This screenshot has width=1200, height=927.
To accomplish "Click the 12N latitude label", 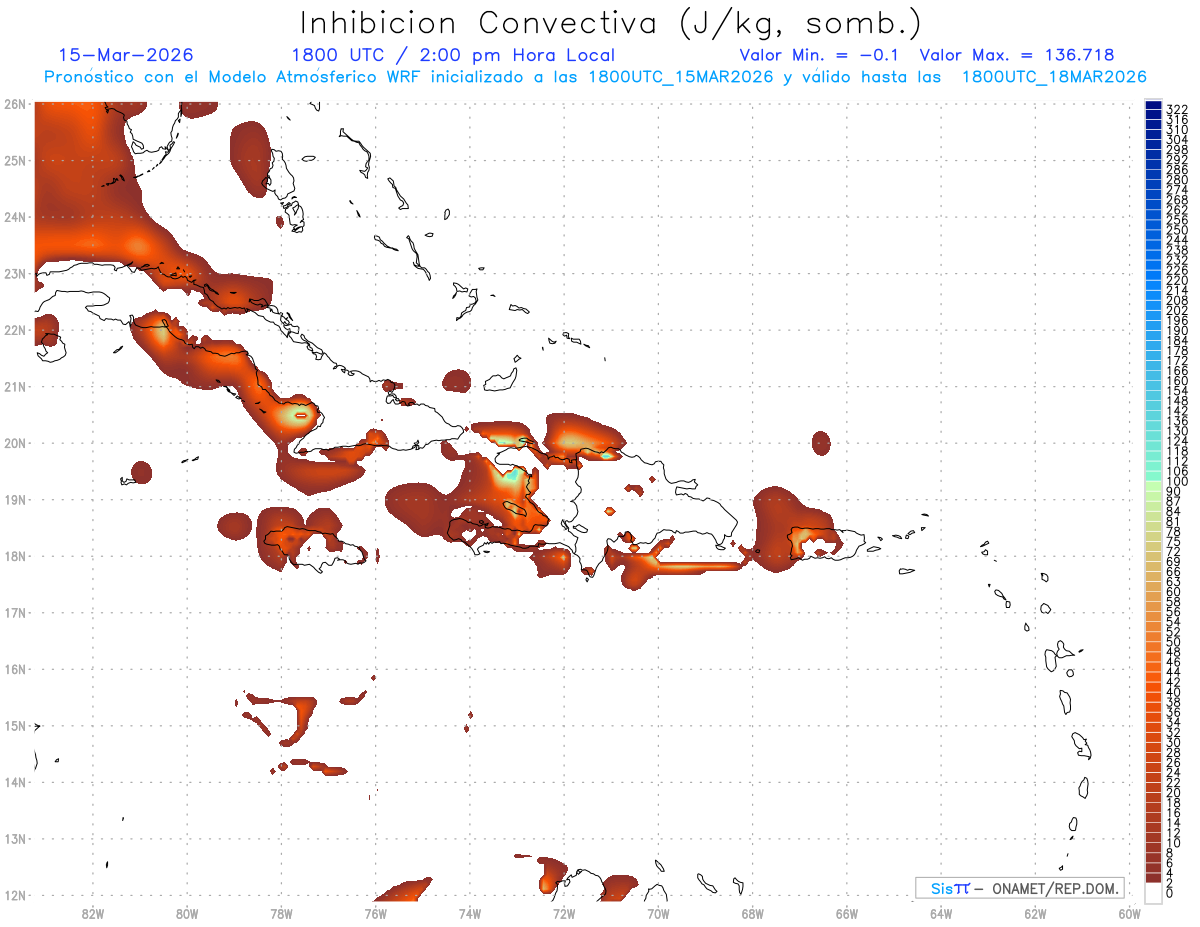I will (x=14, y=895).
